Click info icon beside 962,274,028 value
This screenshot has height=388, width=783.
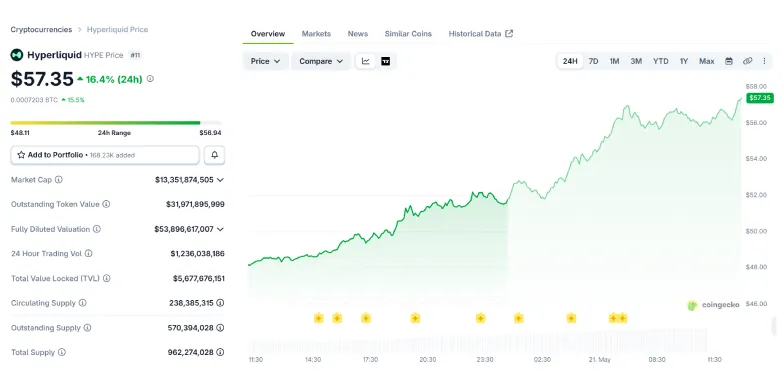click(x=220, y=353)
